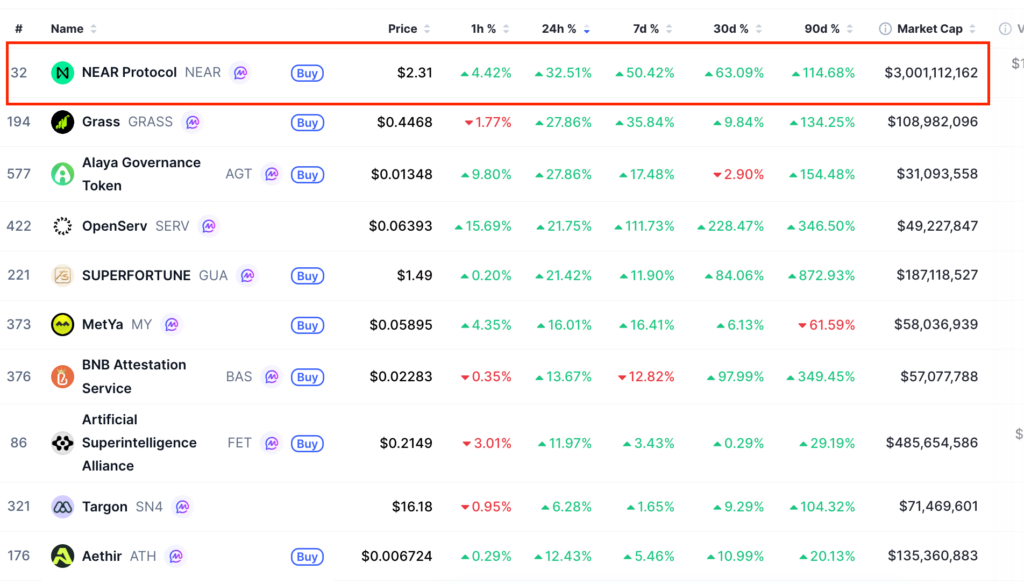Click the purple badge icon beside AGT
The image size is (1024, 584).
pos(272,174)
